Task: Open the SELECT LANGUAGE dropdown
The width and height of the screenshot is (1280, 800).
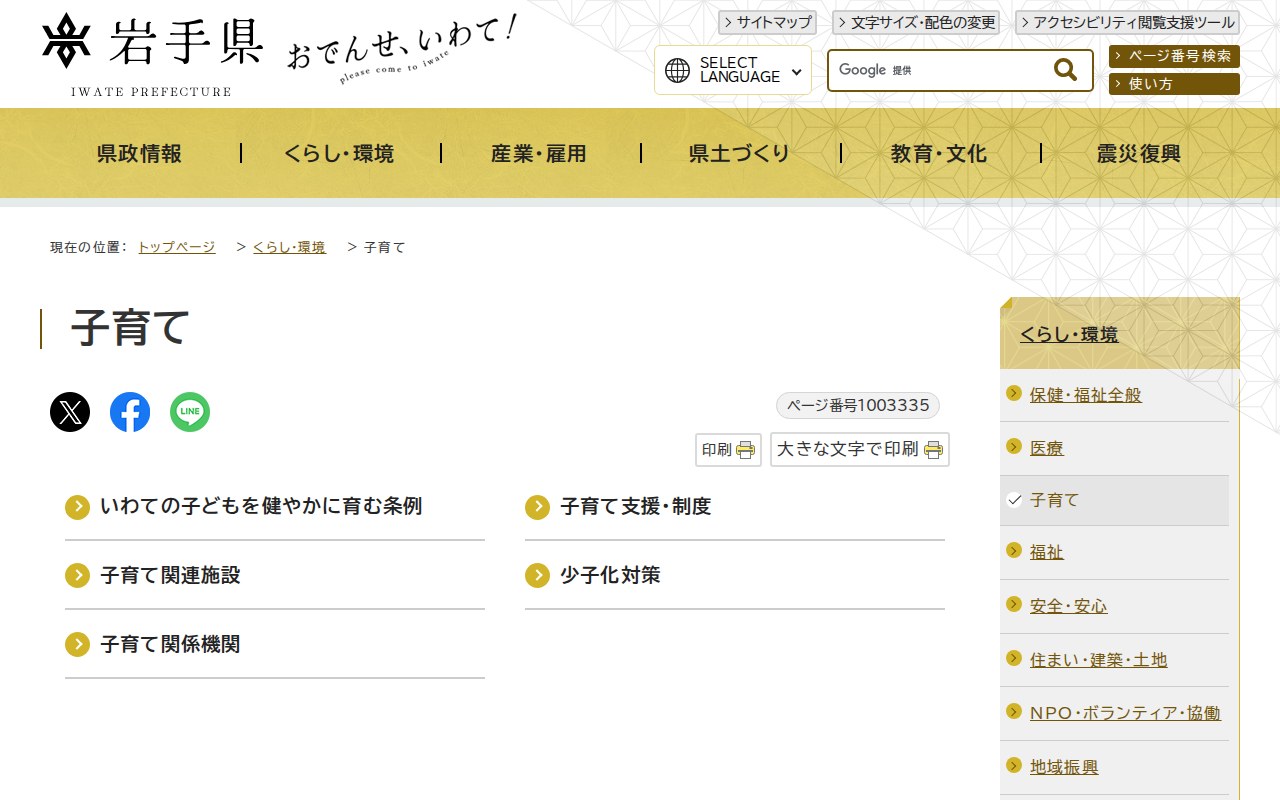Action: [733, 70]
